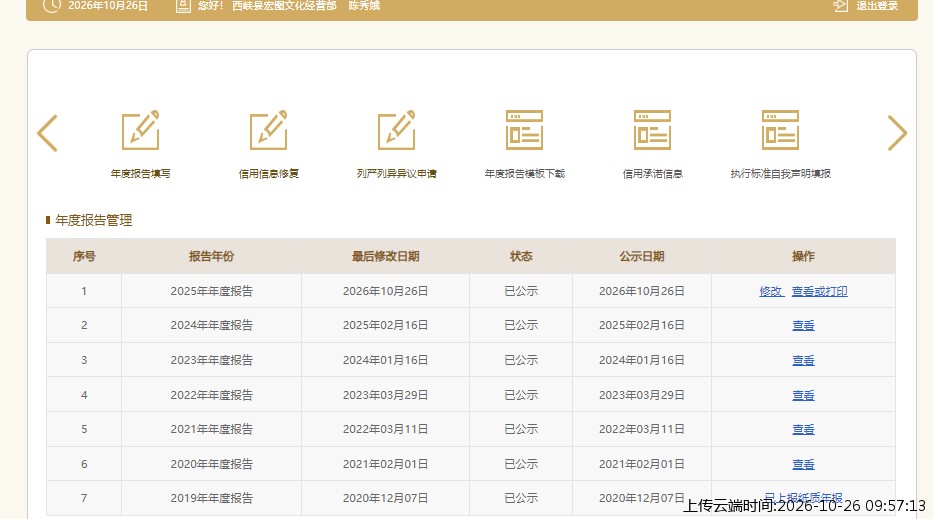Viewport: 933px width, 519px height.
Task: Click last-modified date 2020年12月07日
Action: 386,498
